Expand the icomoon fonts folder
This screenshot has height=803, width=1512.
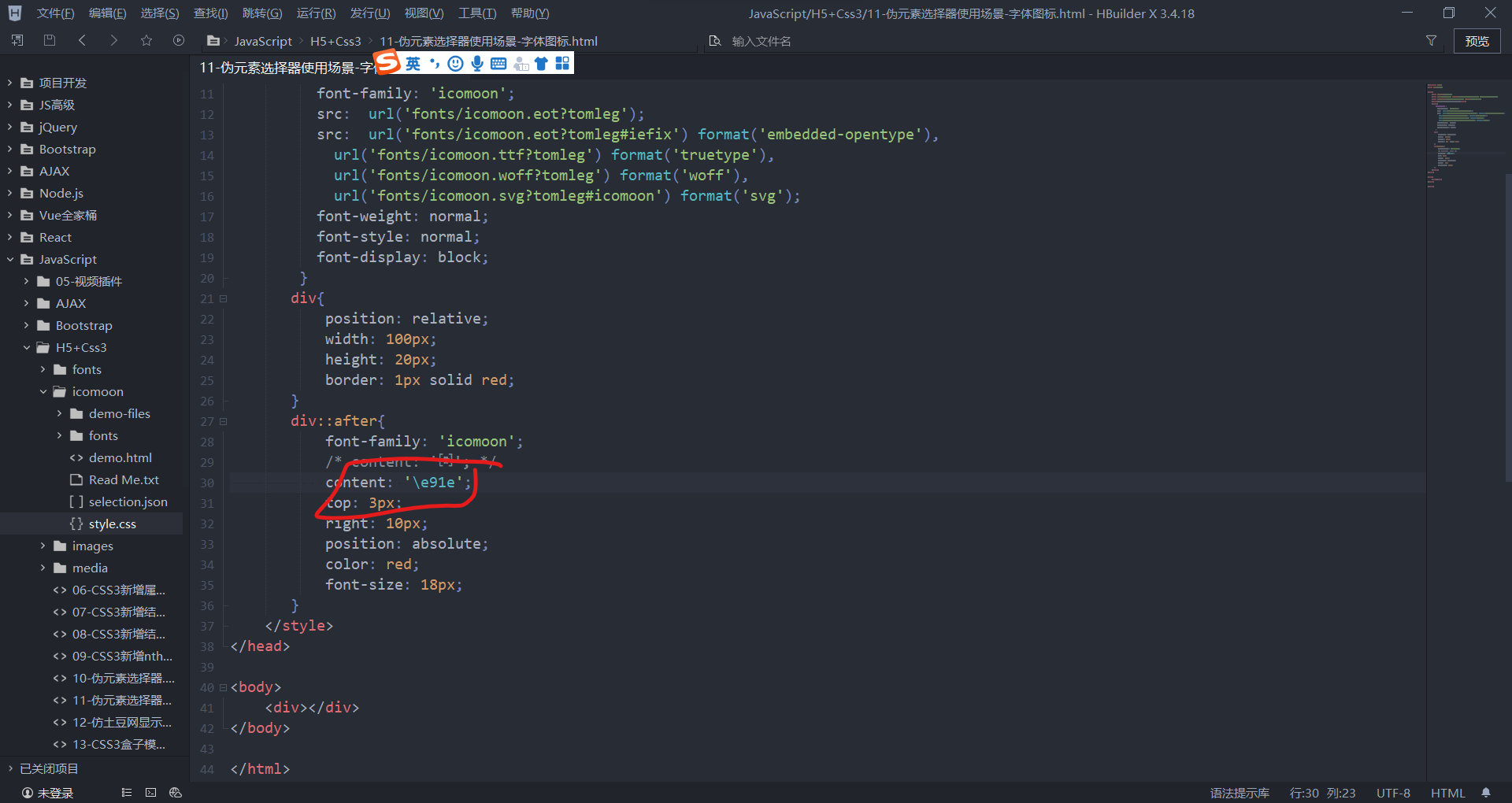[60, 435]
